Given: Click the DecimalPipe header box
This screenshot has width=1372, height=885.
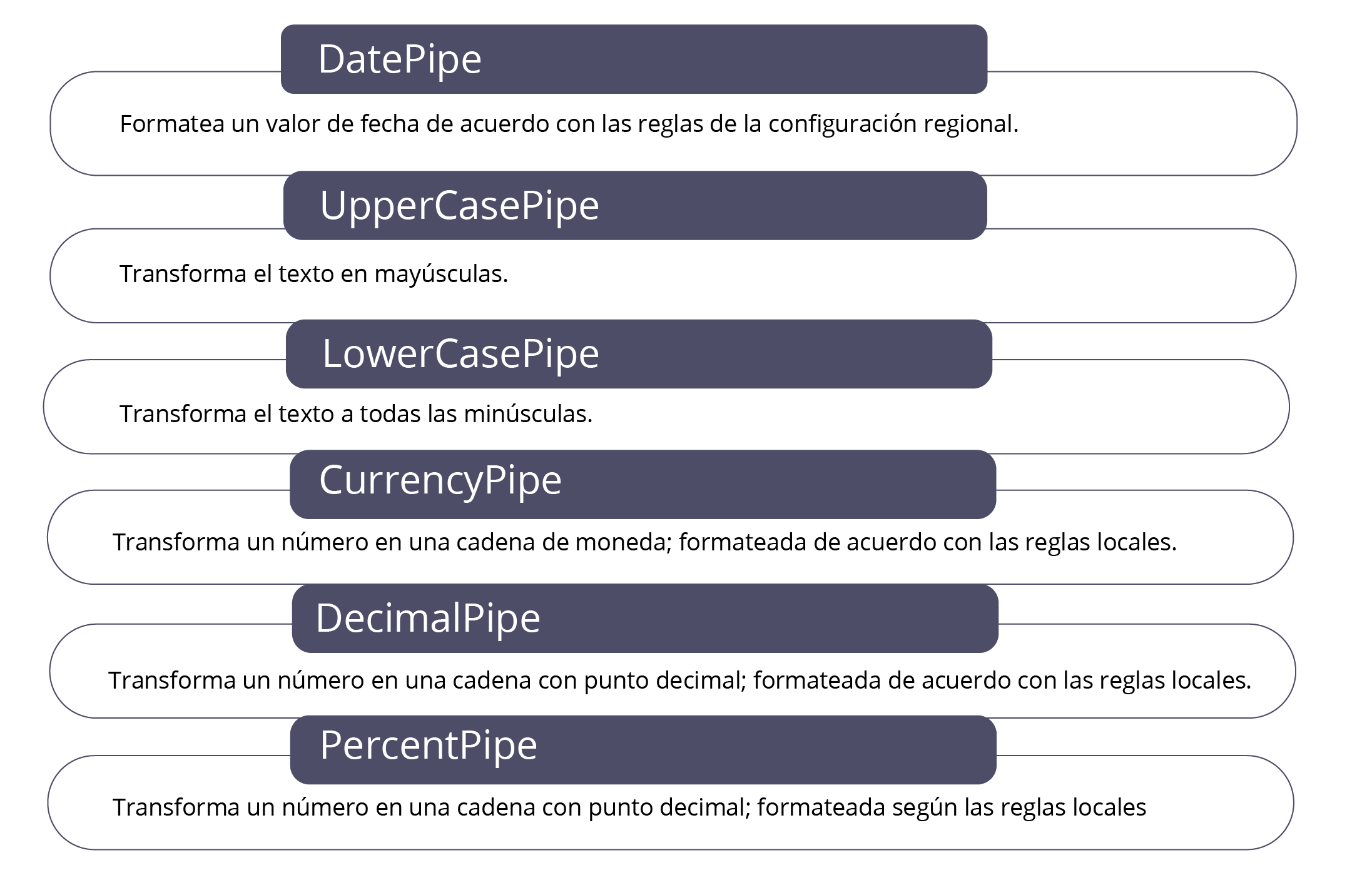Looking at the screenshot, I should [645, 618].
